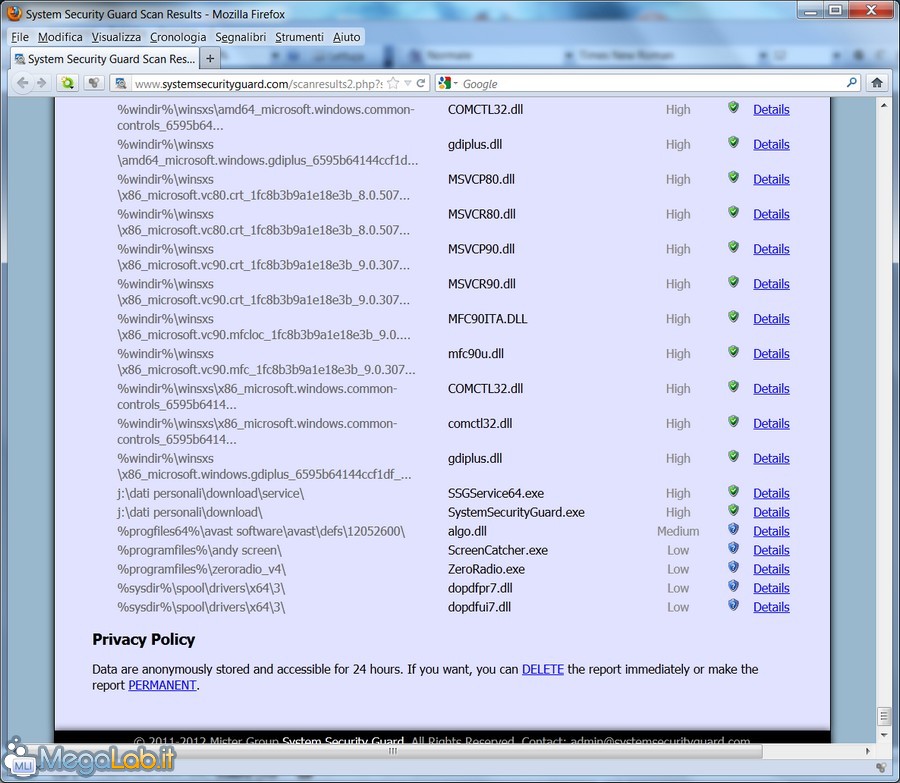Open a new tab with plus button
The height and width of the screenshot is (783, 900).
[210, 59]
